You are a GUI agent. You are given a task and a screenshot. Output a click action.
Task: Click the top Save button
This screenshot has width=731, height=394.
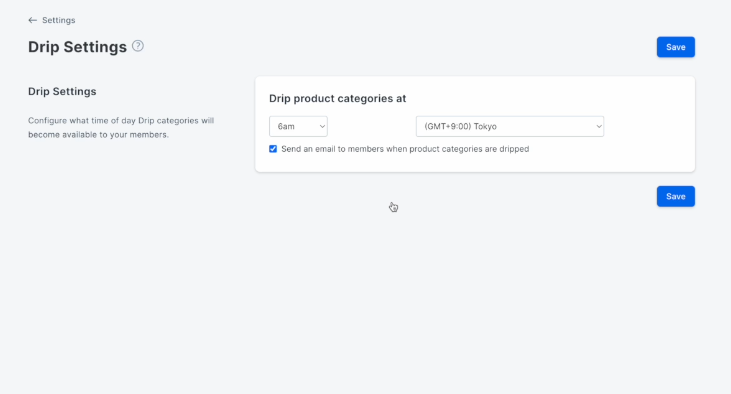tap(676, 47)
